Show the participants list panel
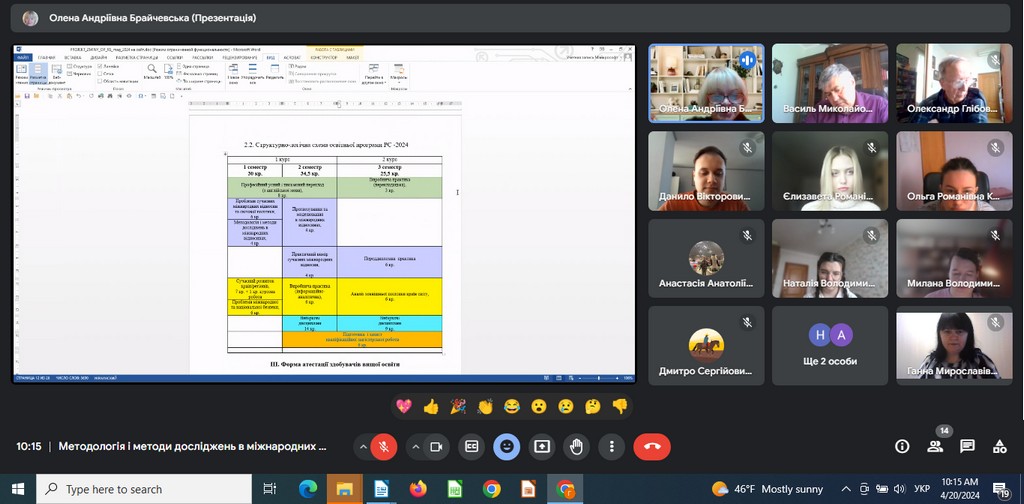 click(x=935, y=446)
